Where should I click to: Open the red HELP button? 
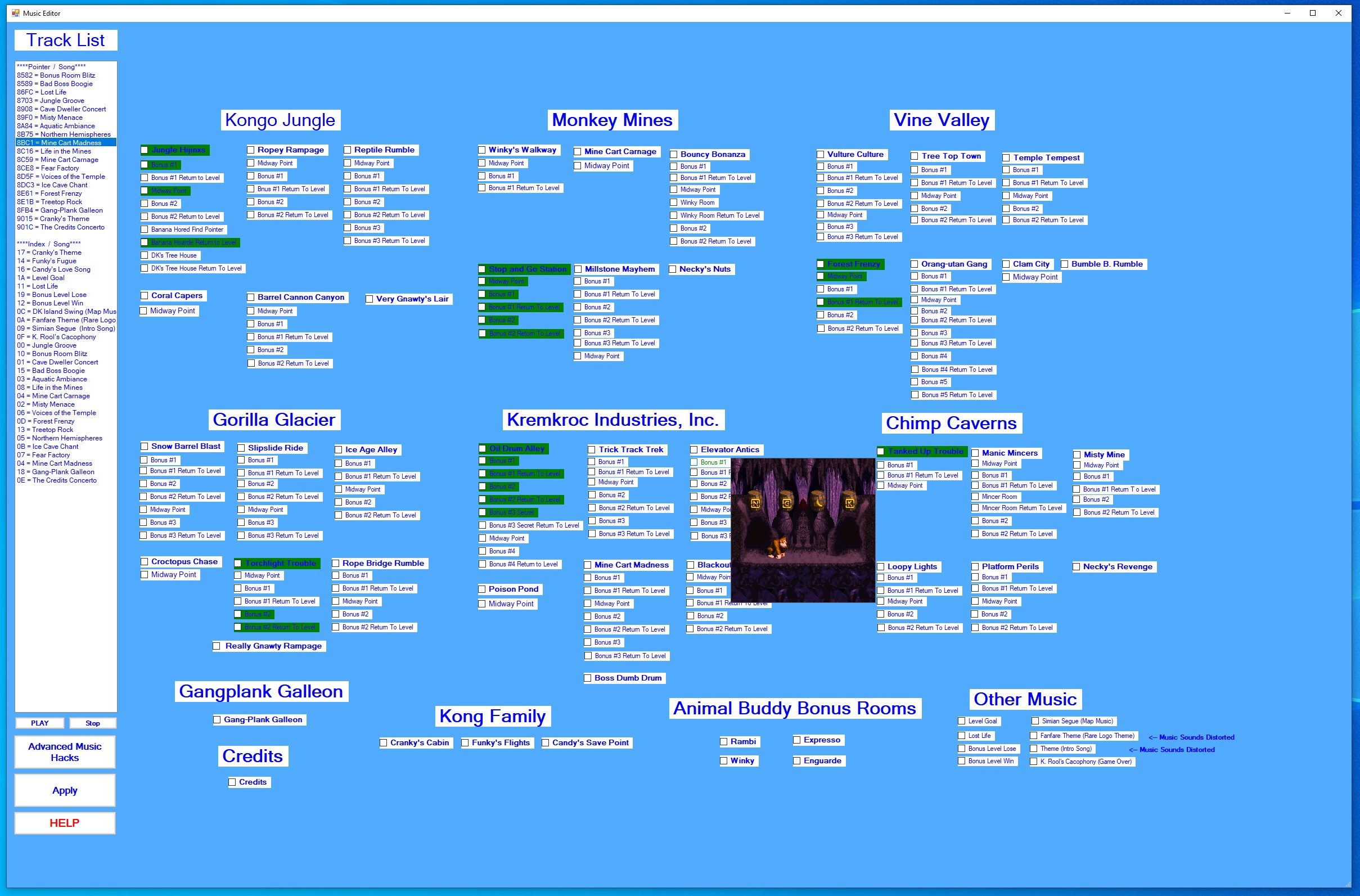tap(65, 823)
